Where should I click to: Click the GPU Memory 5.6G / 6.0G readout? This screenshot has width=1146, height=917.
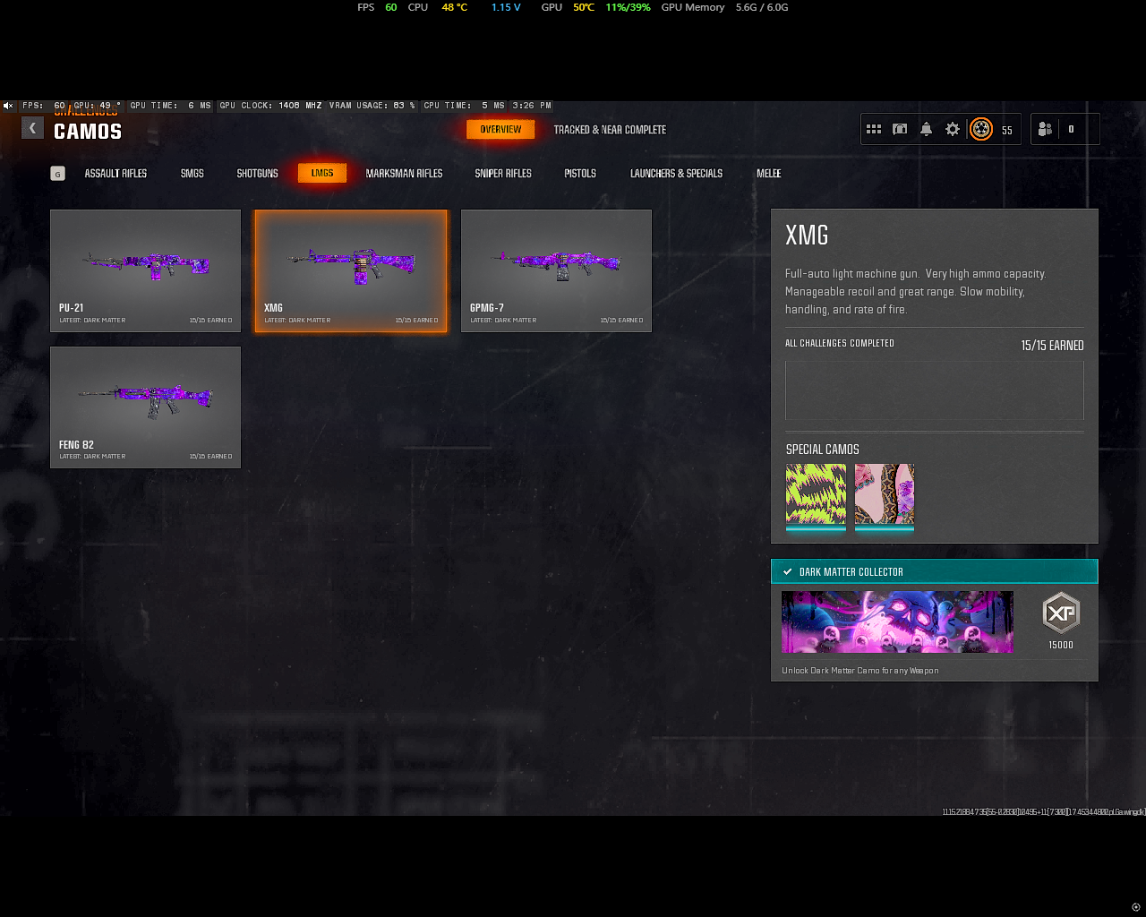coord(724,7)
